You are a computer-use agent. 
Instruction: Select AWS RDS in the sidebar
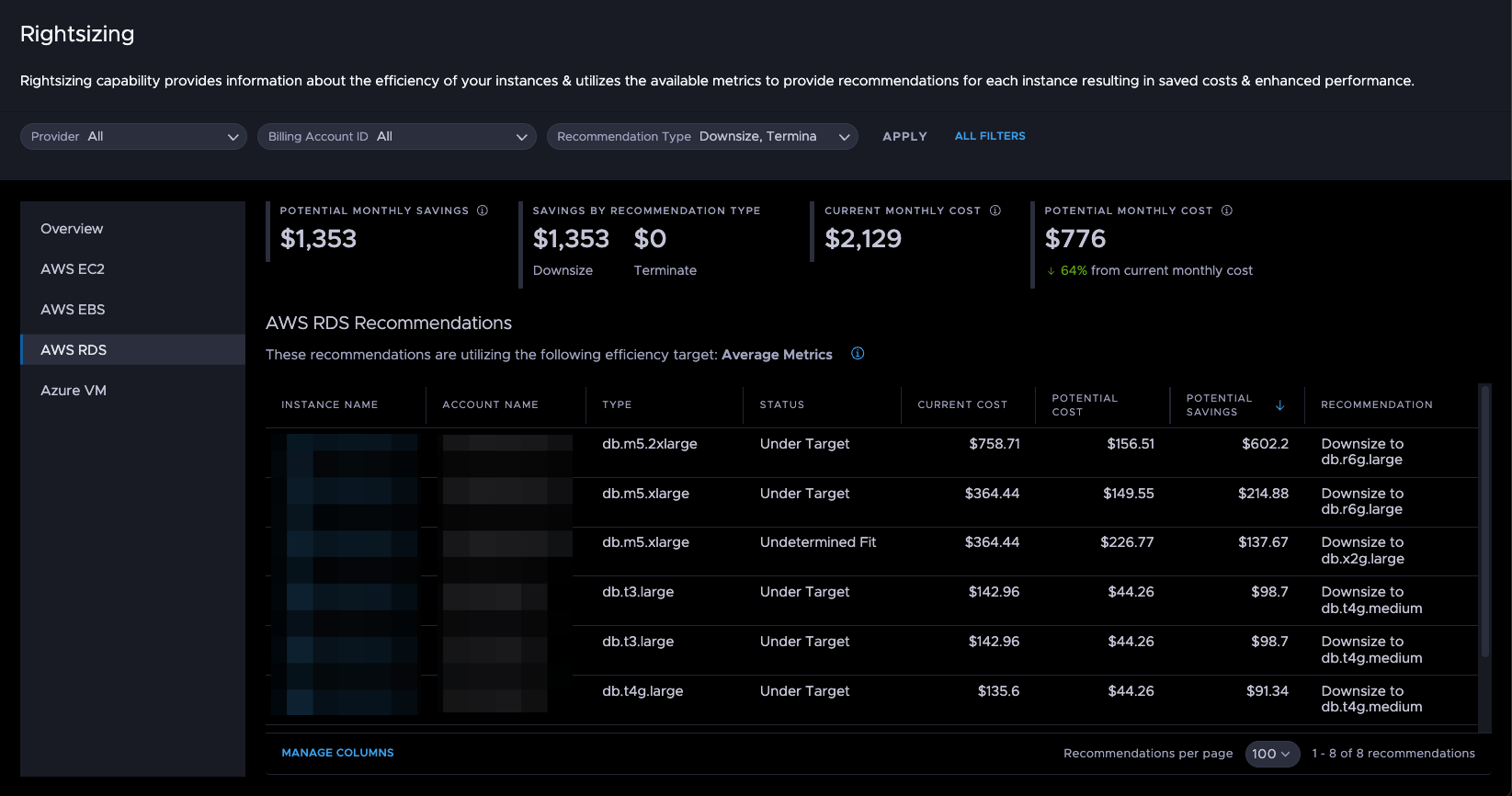pos(132,350)
